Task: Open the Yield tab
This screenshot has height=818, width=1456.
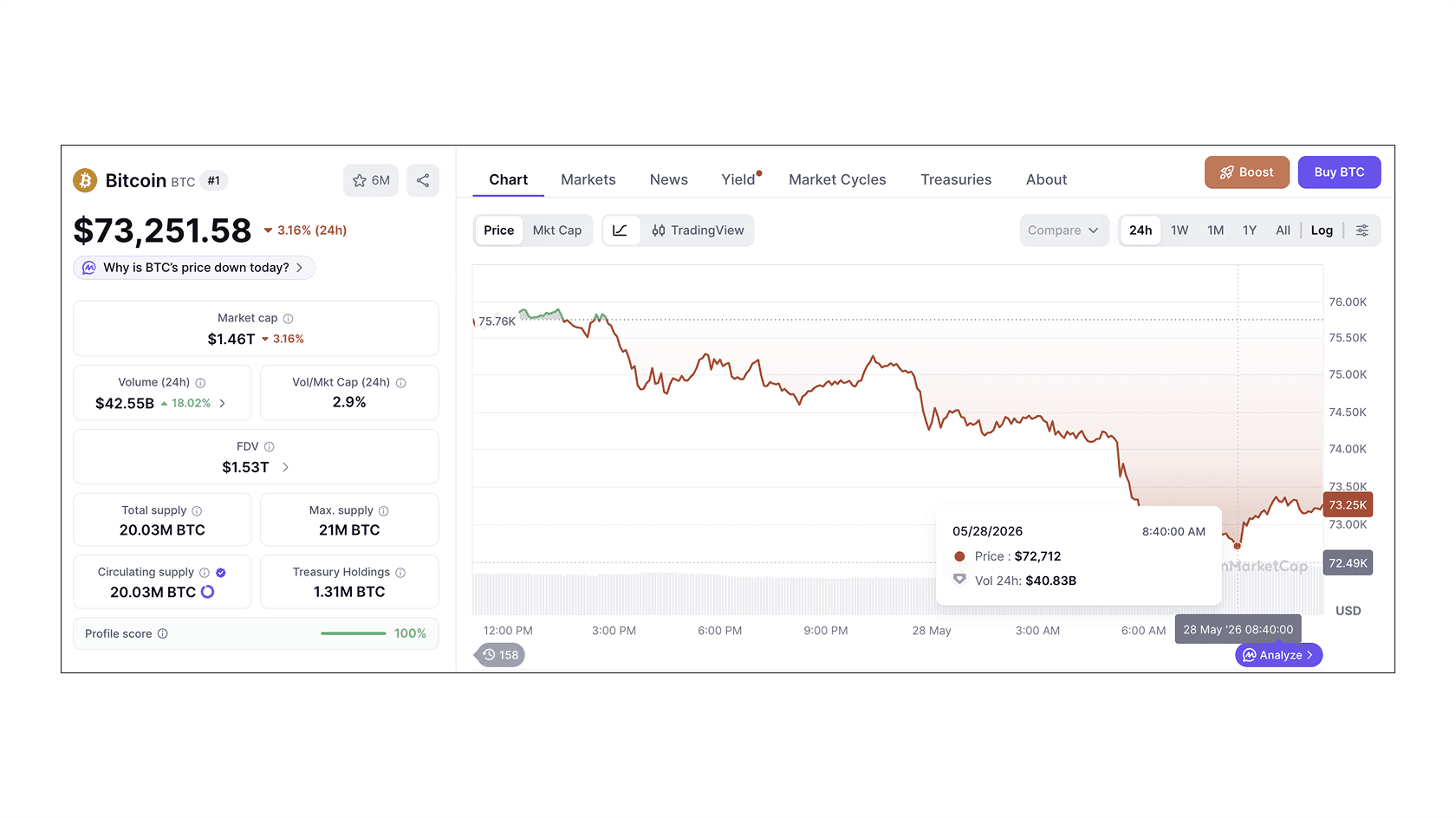Action: pos(739,180)
